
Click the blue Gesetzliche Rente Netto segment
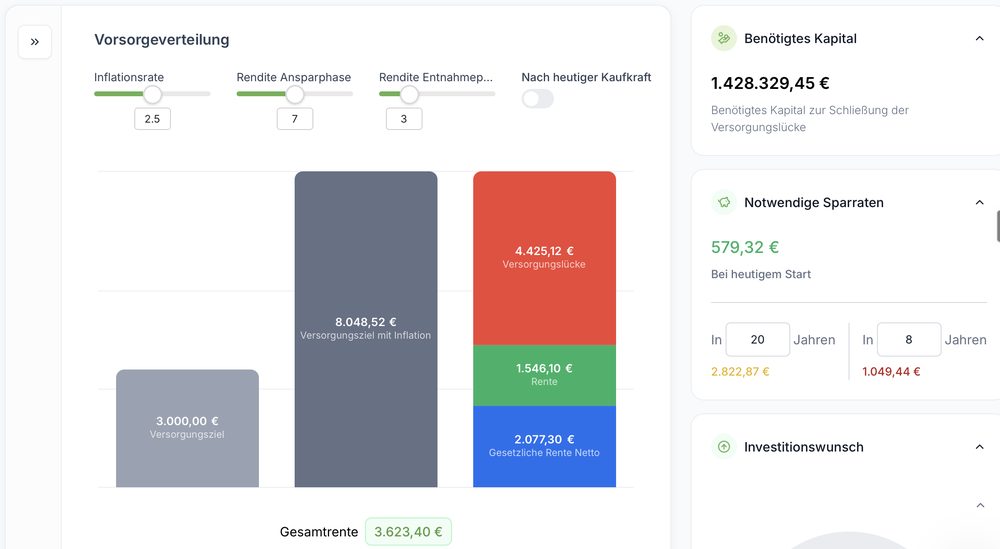click(x=545, y=446)
